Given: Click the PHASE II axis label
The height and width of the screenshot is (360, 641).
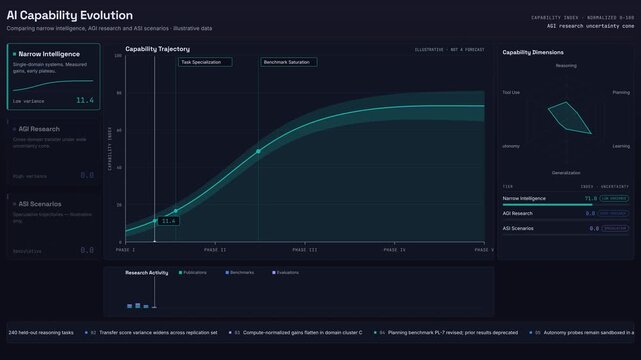Looking at the screenshot, I should pos(215,250).
